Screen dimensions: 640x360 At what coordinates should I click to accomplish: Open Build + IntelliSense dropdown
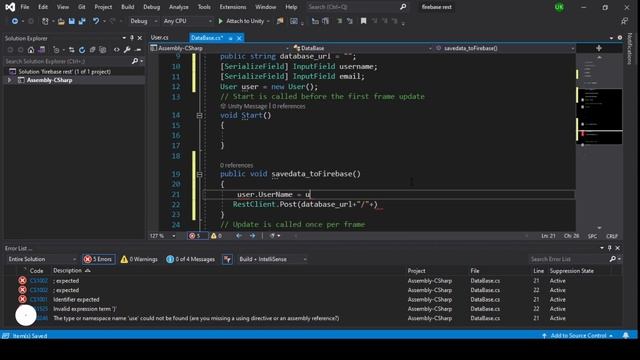click(273, 259)
